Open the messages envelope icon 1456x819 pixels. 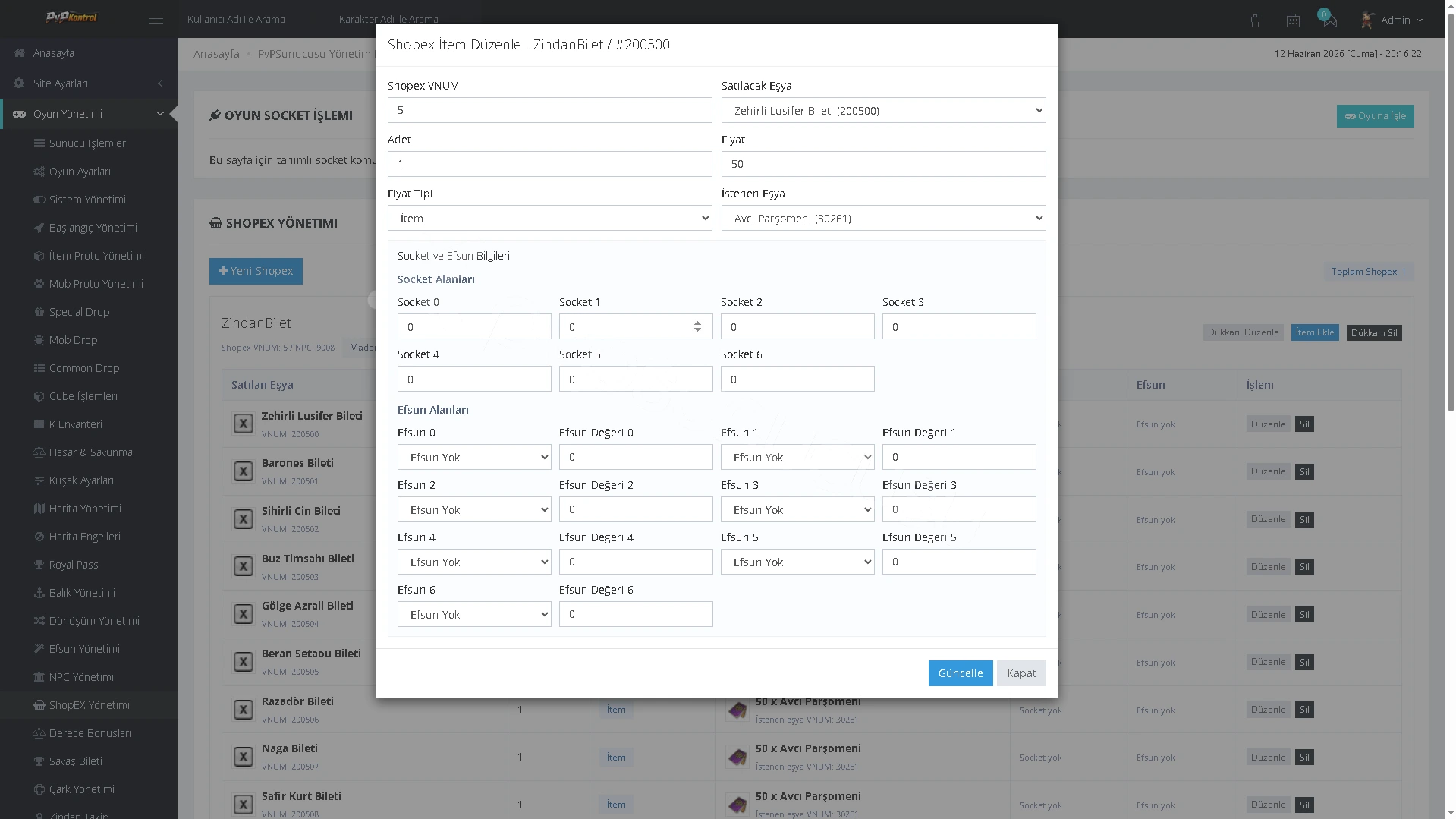click(x=1329, y=21)
